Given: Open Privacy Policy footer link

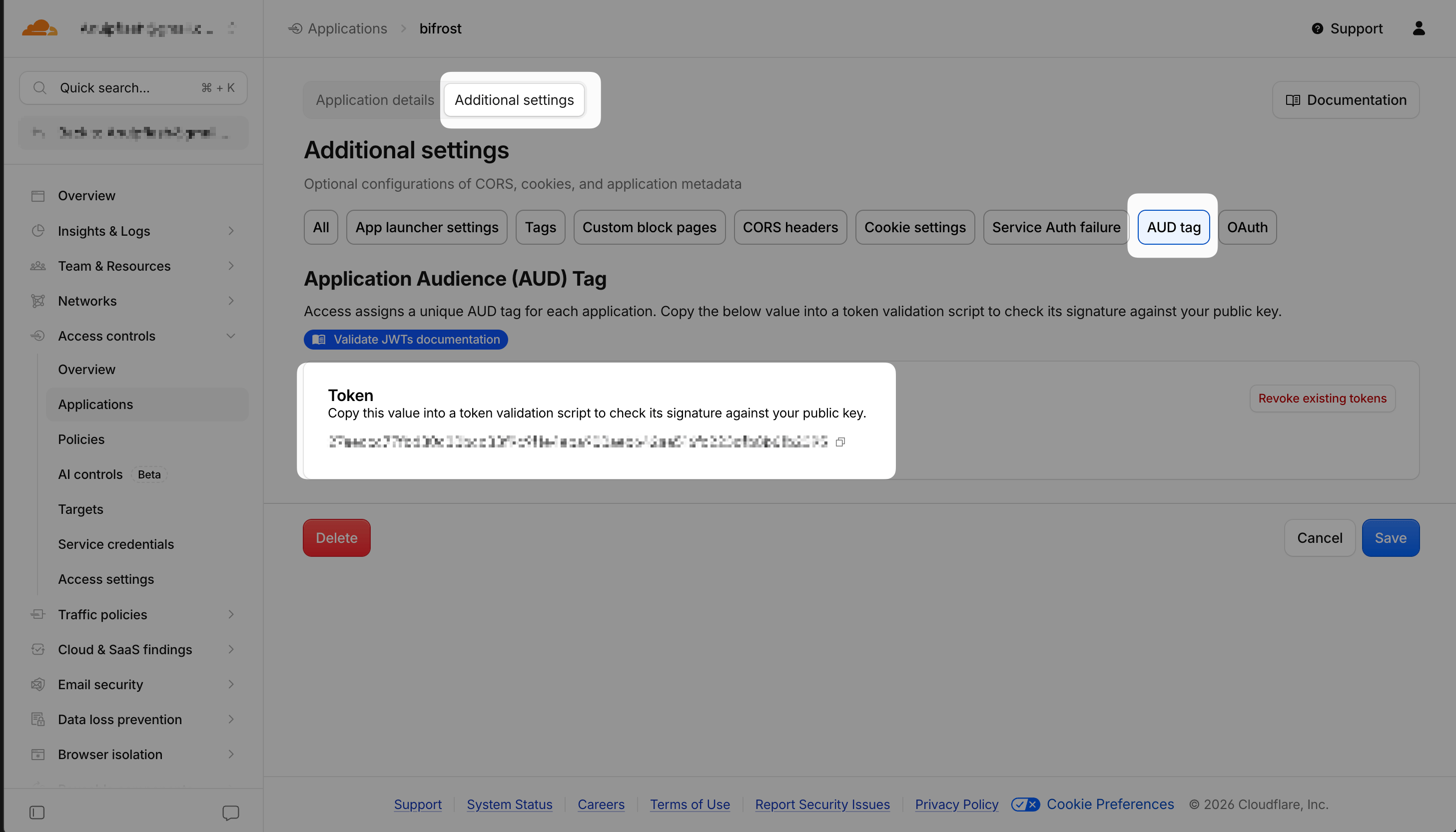Looking at the screenshot, I should pos(956,804).
